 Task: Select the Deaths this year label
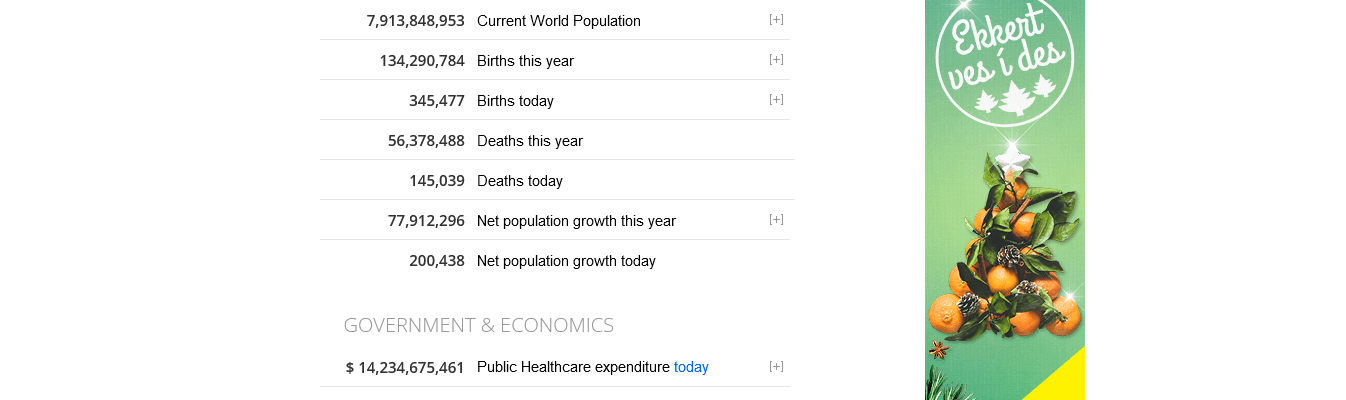point(530,141)
